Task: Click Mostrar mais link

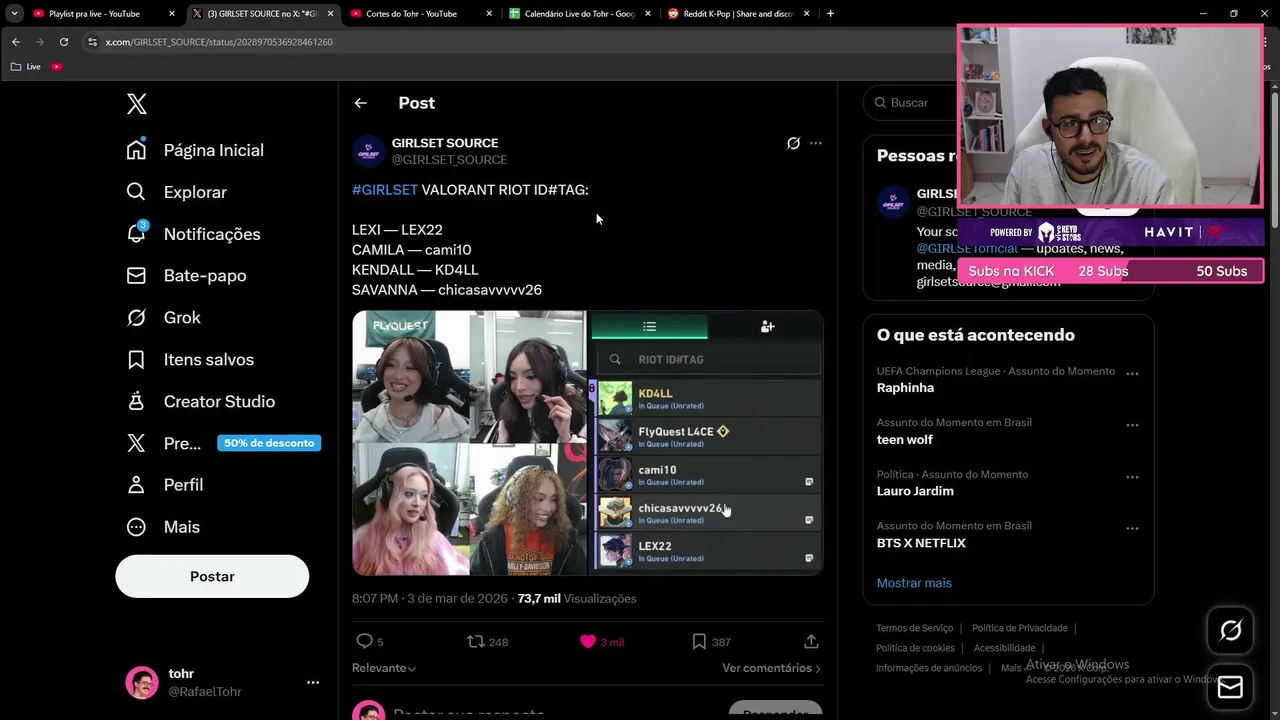Action: tap(914, 583)
